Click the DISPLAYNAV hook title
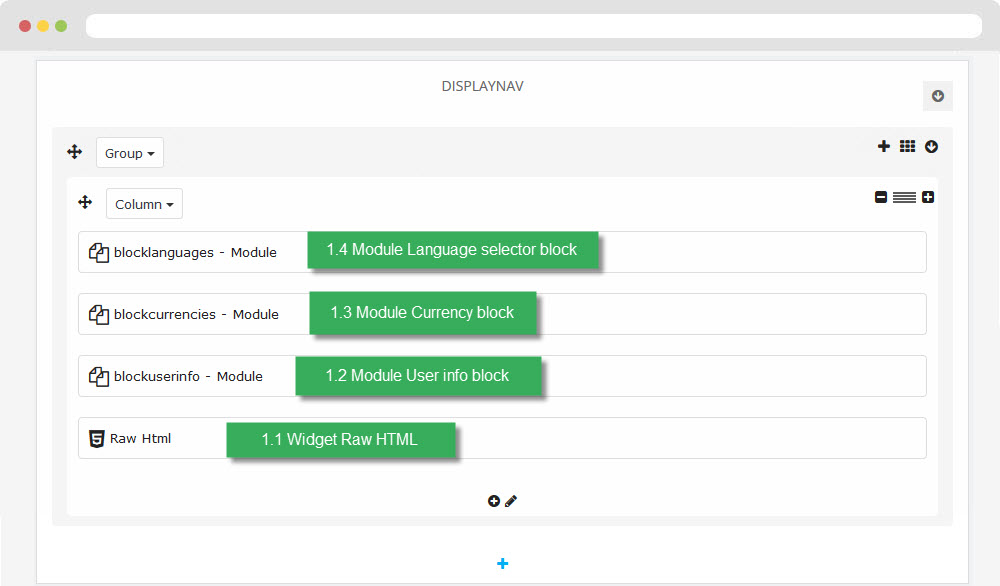The image size is (1000, 586). (x=482, y=86)
